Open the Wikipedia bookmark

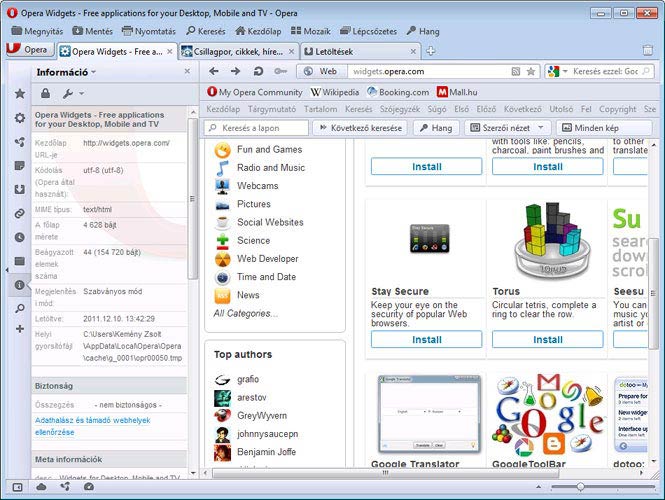tap(335, 92)
